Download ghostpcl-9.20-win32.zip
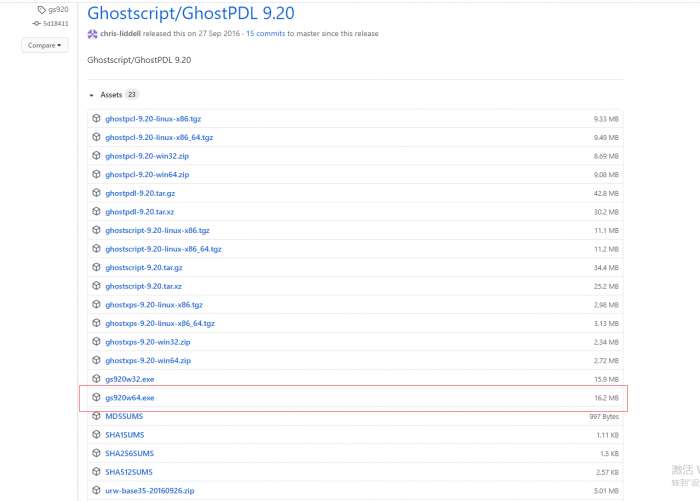Viewport: 700px width, 501px height. (147, 156)
